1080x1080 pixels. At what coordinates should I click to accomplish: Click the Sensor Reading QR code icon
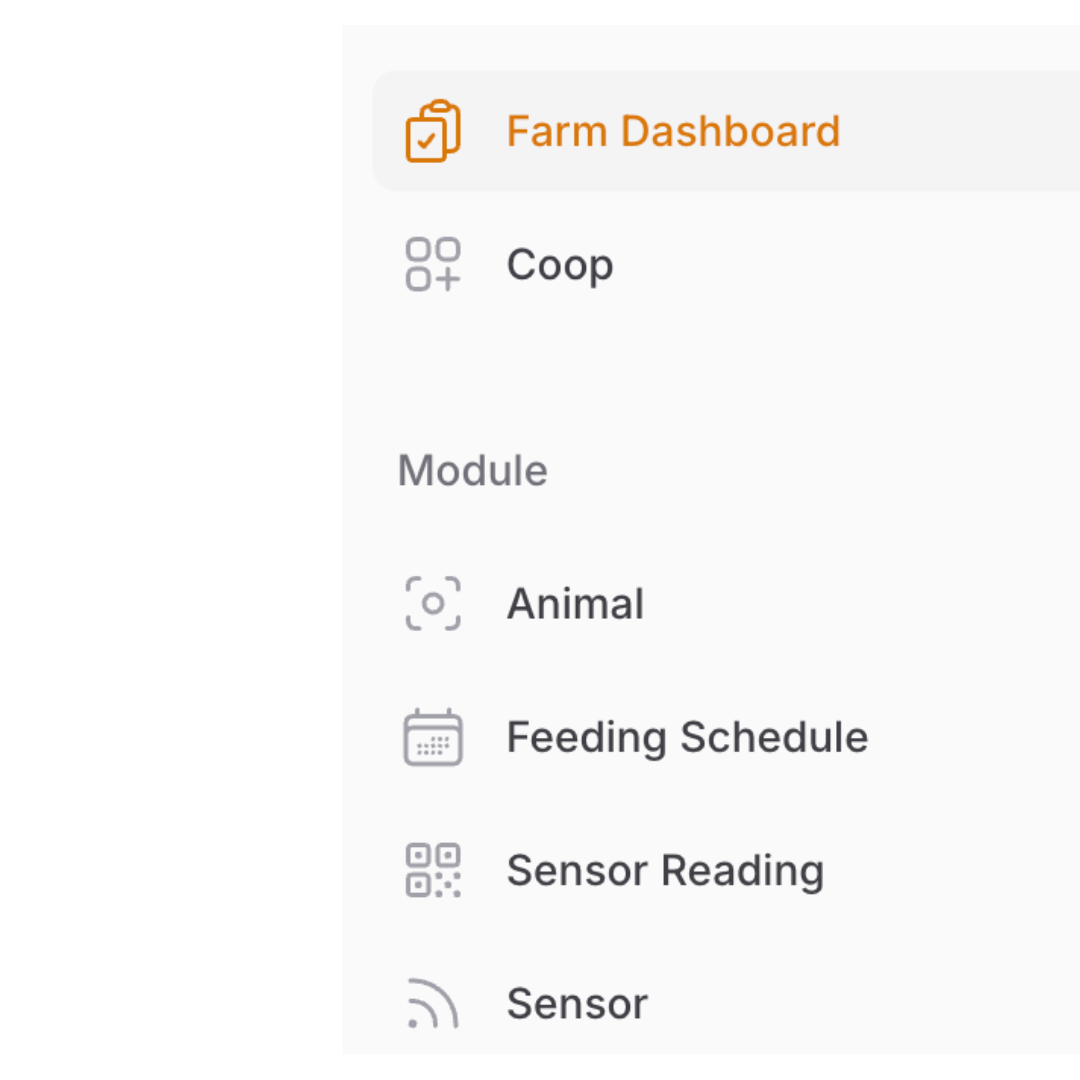[432, 870]
